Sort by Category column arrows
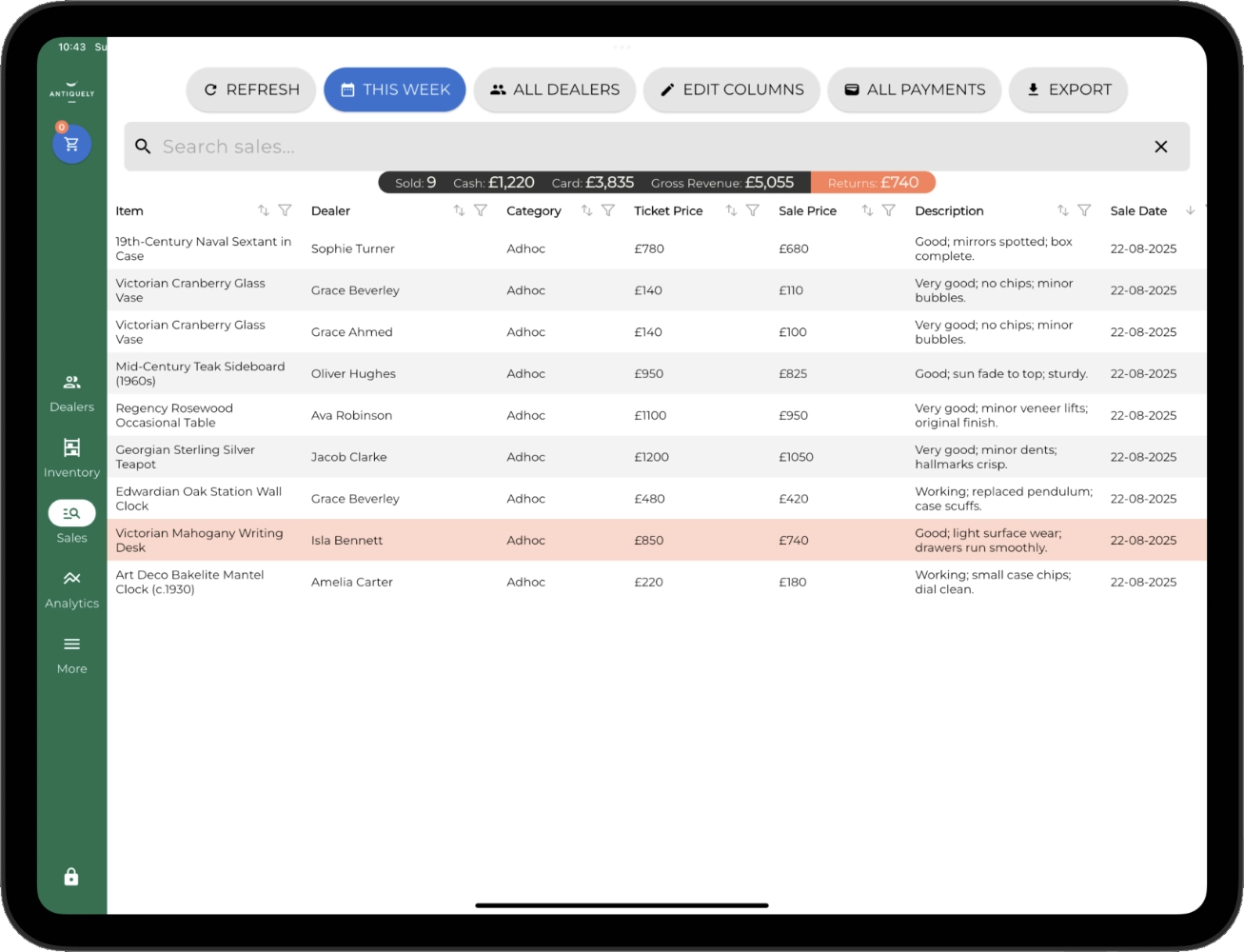 tap(586, 210)
